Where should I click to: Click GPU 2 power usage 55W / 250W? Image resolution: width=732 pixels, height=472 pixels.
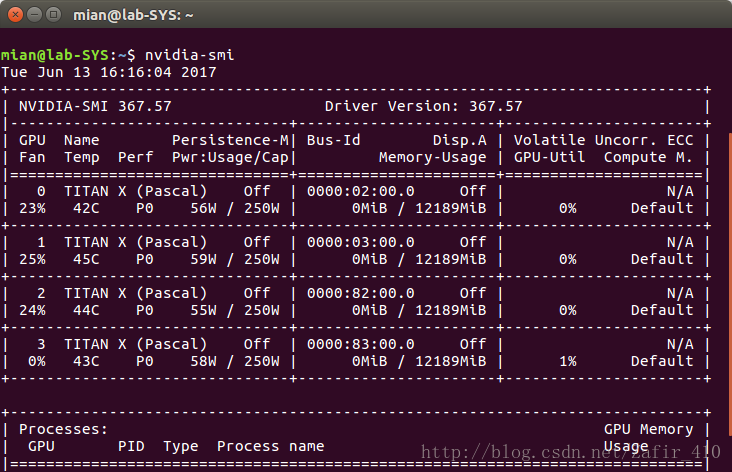(235, 310)
